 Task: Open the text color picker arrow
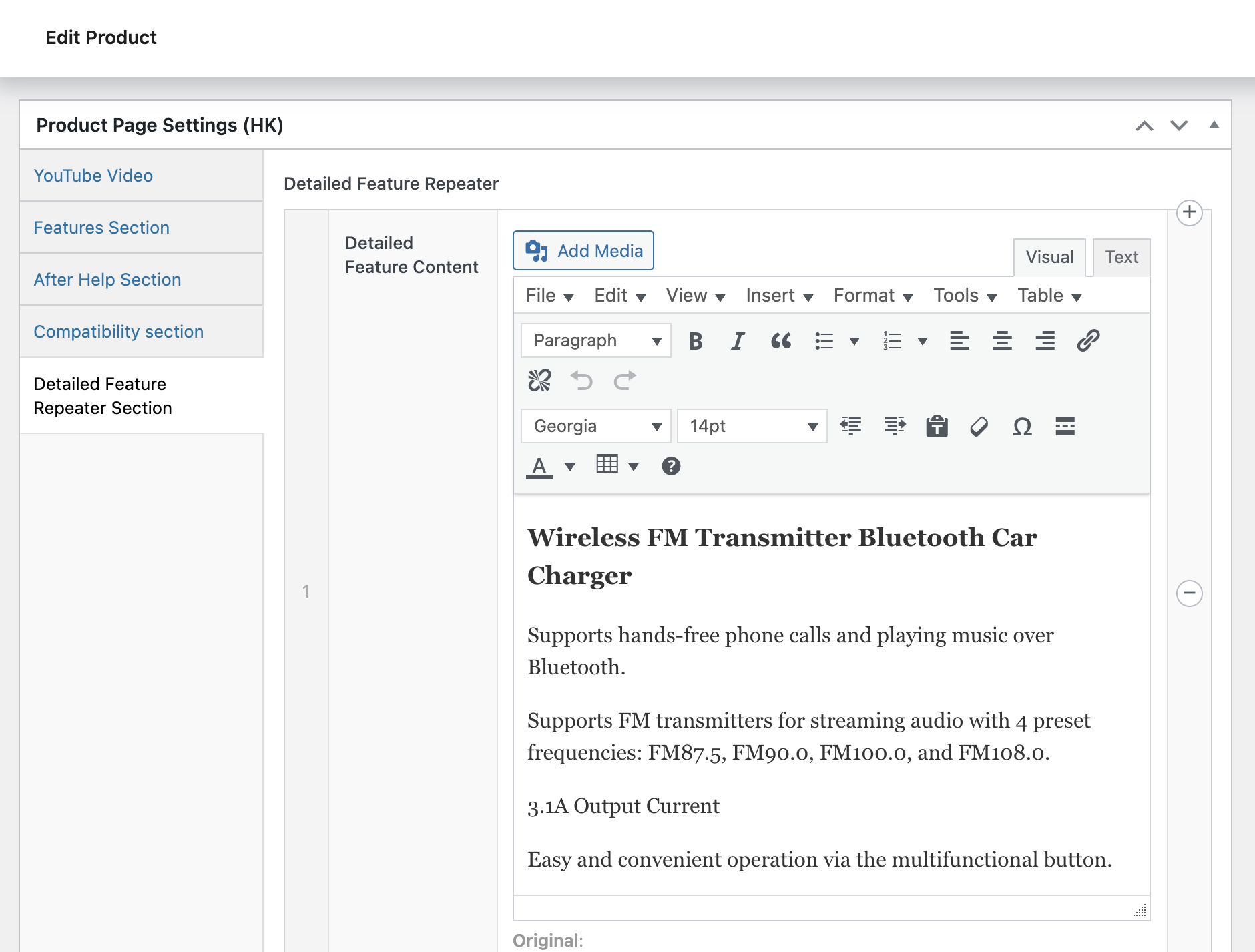pos(570,467)
